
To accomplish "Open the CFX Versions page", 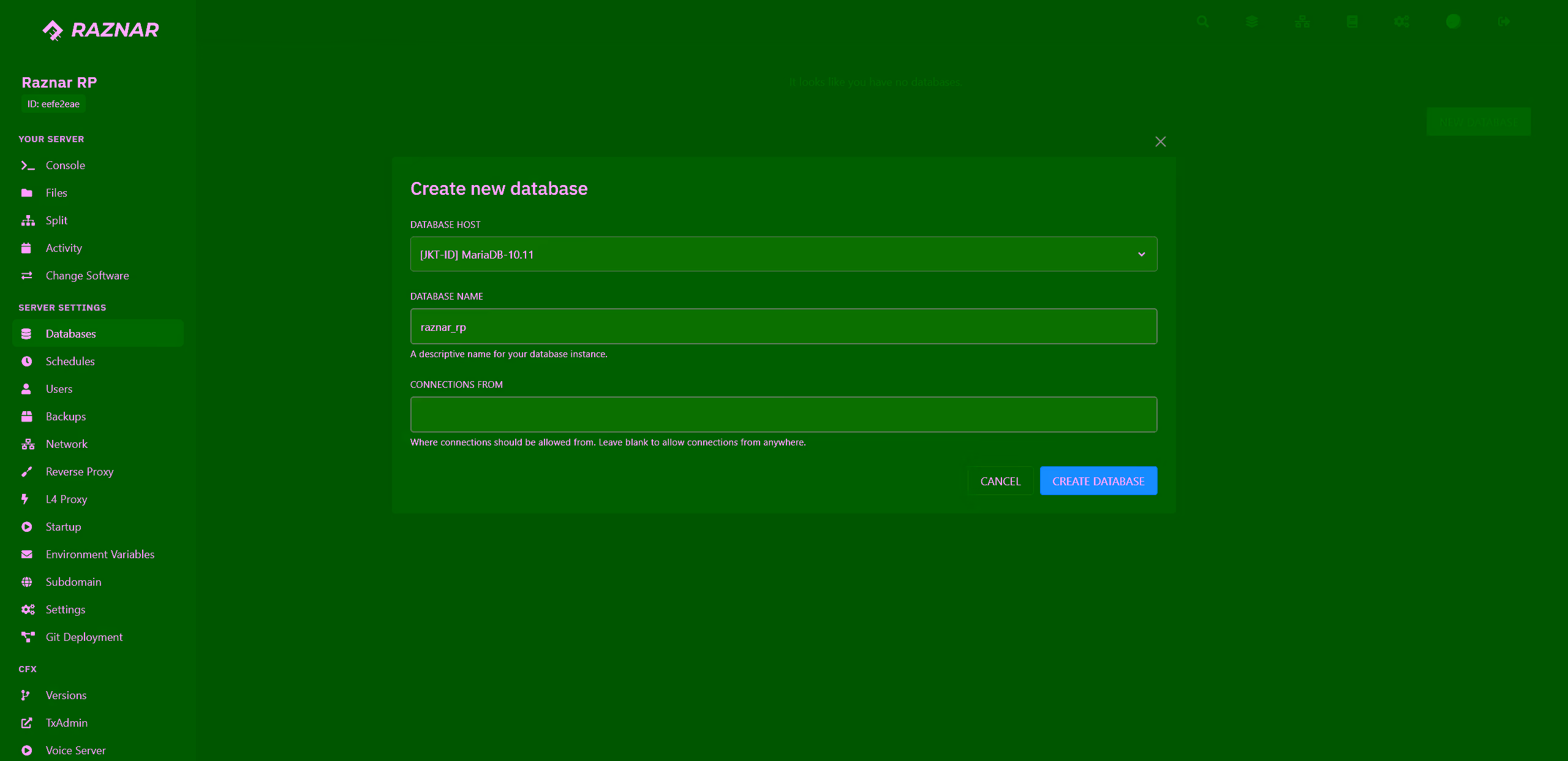I will pos(98,695).
